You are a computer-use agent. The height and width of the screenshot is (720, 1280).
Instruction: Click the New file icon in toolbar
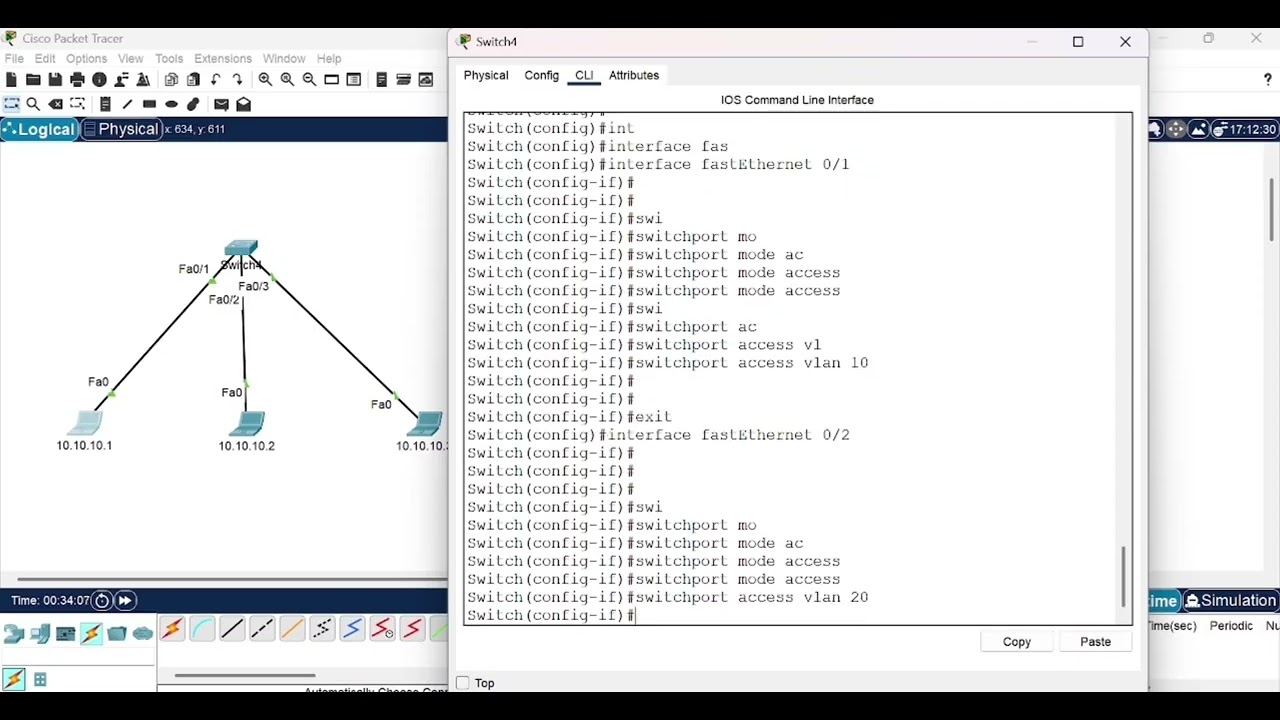11,80
